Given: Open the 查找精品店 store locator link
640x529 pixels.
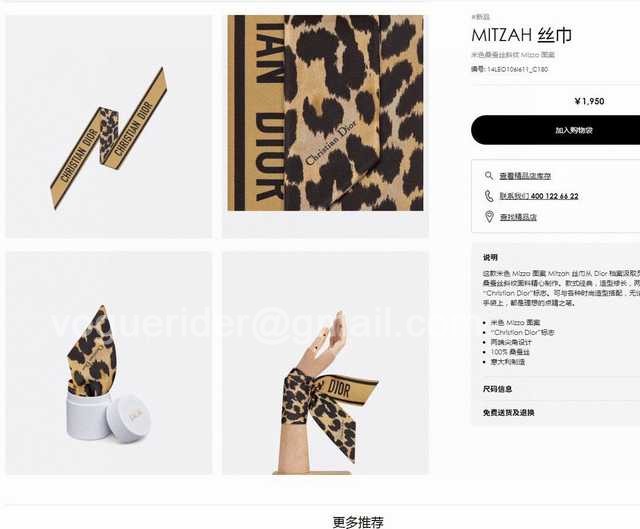Looking at the screenshot, I should (518, 217).
